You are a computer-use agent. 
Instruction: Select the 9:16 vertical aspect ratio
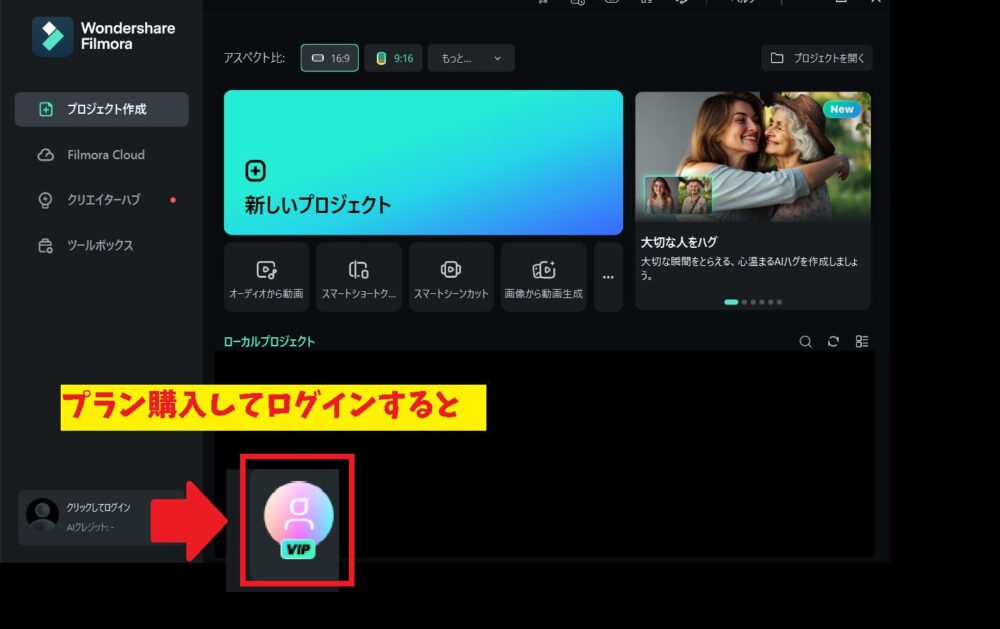pos(393,58)
